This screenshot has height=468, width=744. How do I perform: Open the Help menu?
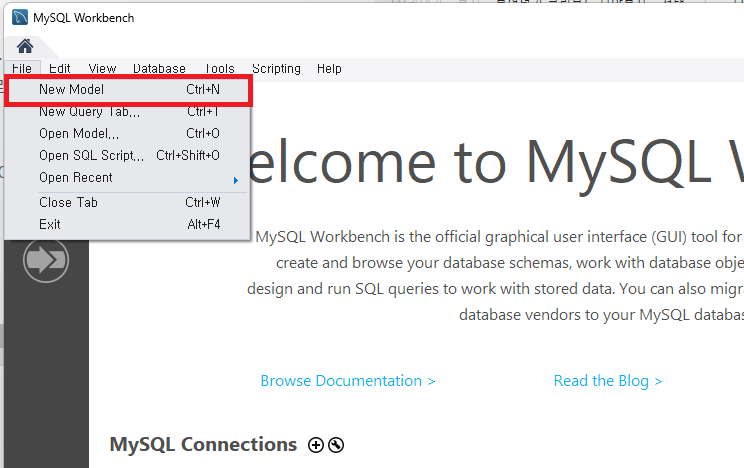pyautogui.click(x=329, y=68)
